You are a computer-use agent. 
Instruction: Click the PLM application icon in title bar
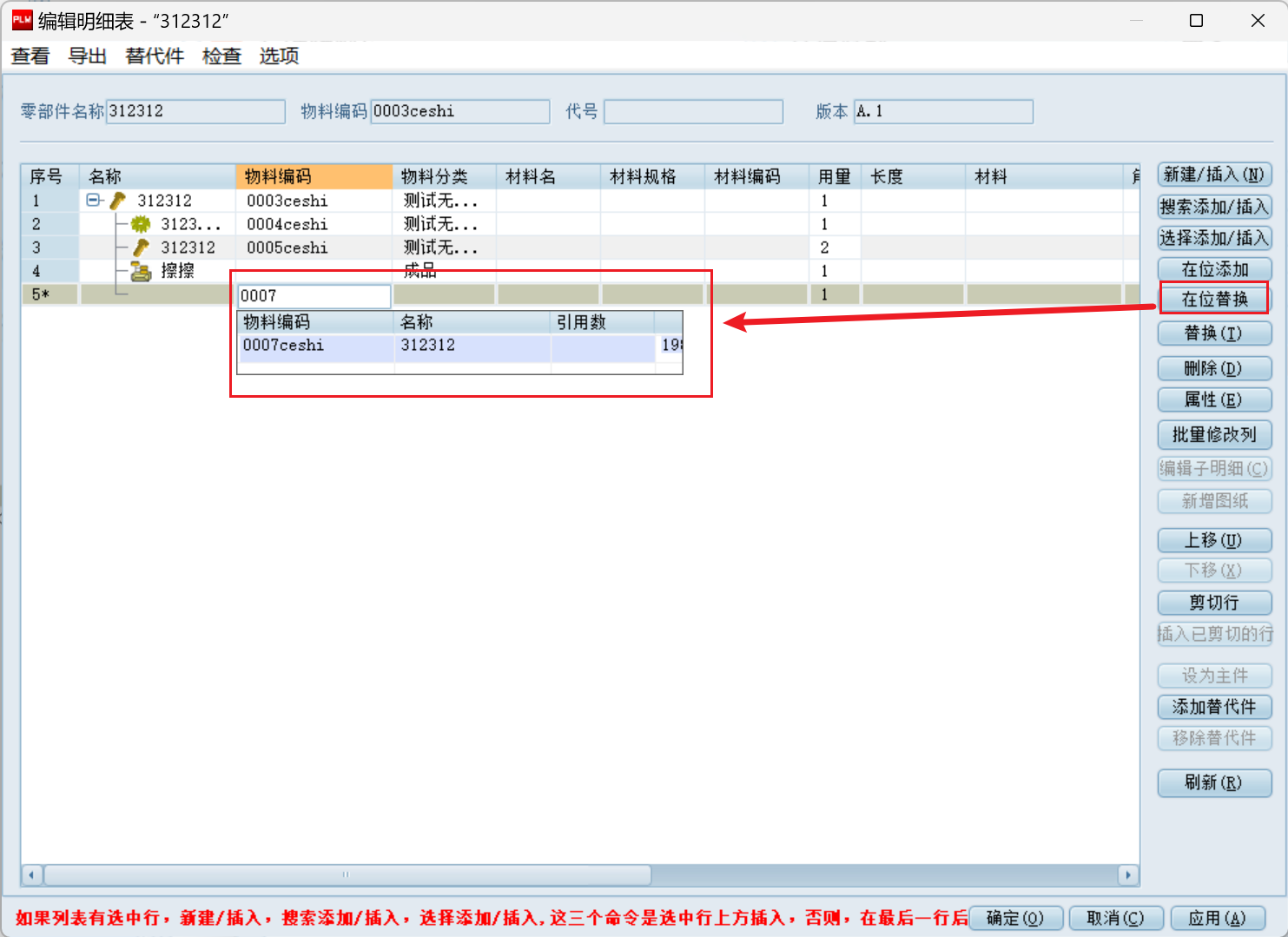[22, 20]
